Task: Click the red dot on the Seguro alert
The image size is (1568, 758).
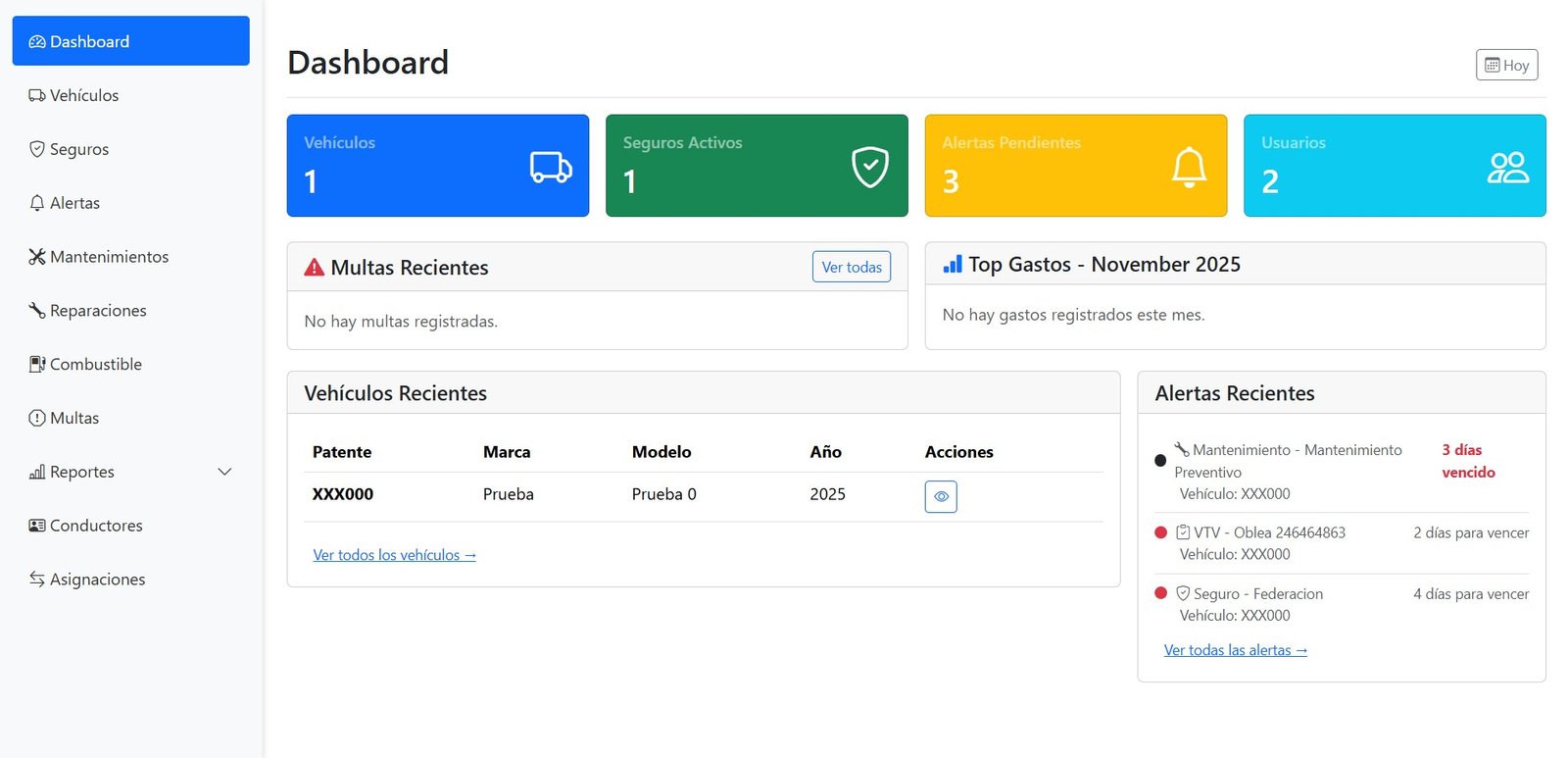Action: (x=1160, y=593)
